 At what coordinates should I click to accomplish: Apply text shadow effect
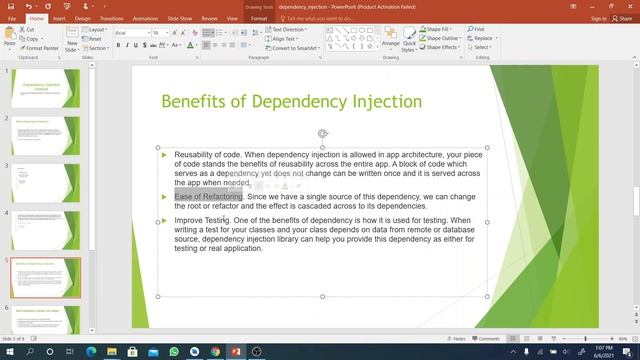pos(144,45)
